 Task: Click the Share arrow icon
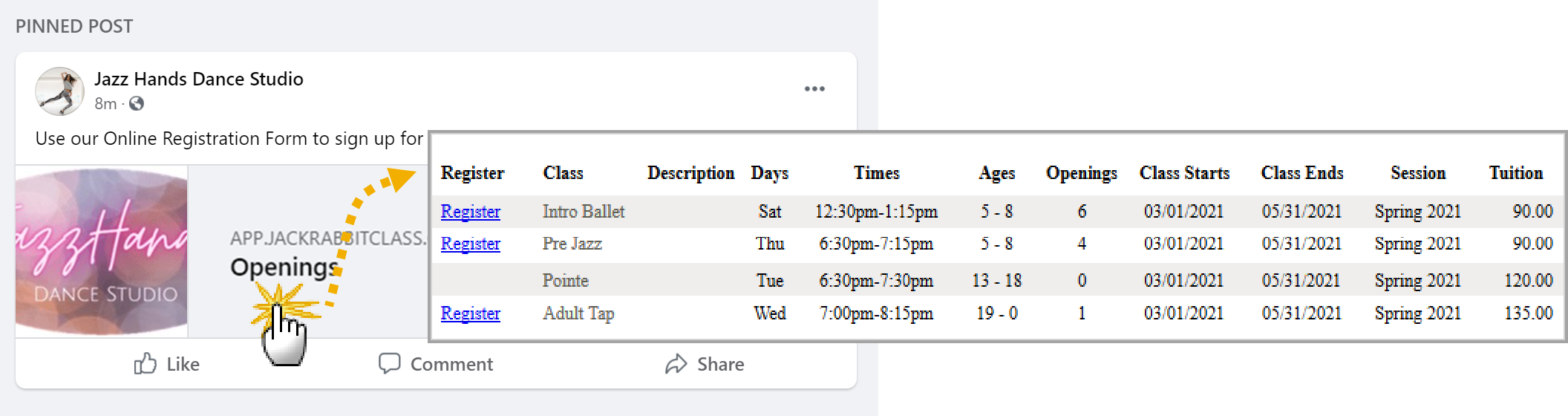pos(676,364)
